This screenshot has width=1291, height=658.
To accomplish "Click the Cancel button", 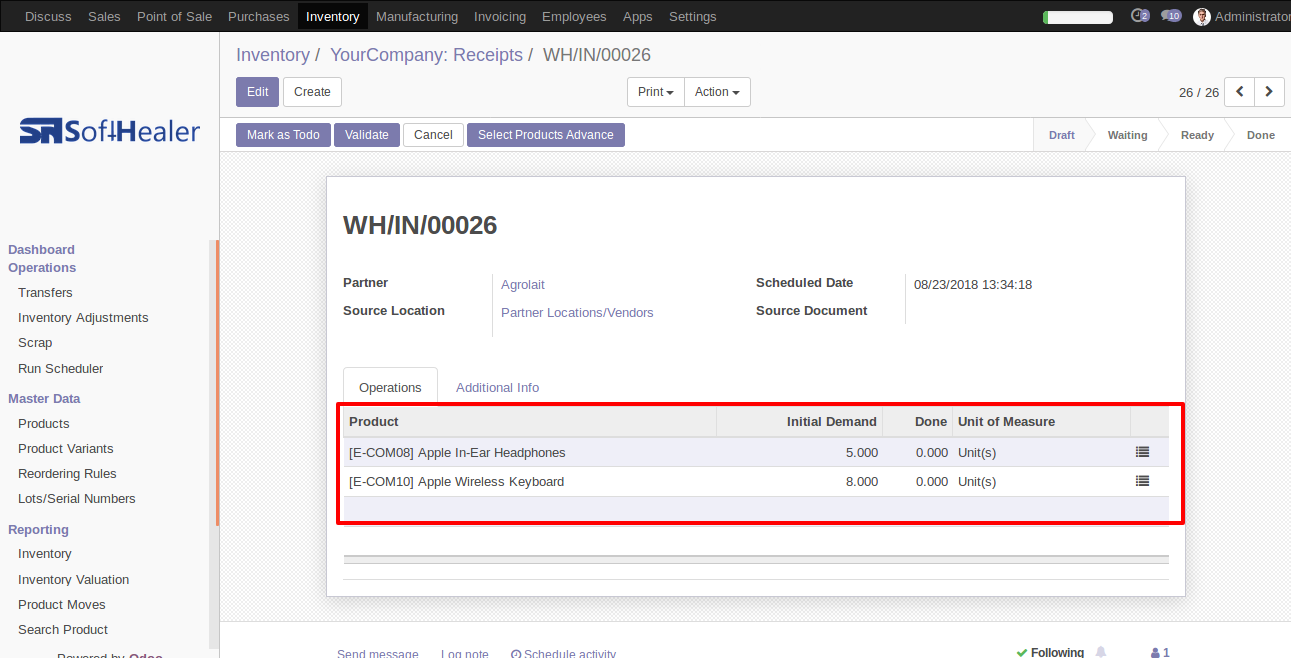I will (x=433, y=135).
